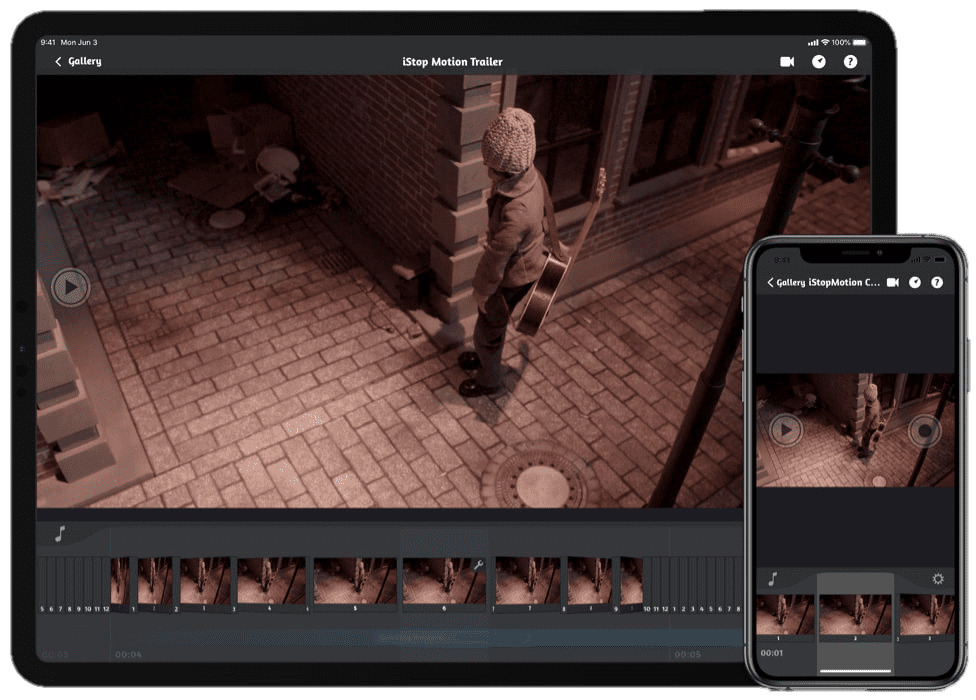Click the iStop Motion Trailer title
The image size is (976, 700).
tap(452, 61)
